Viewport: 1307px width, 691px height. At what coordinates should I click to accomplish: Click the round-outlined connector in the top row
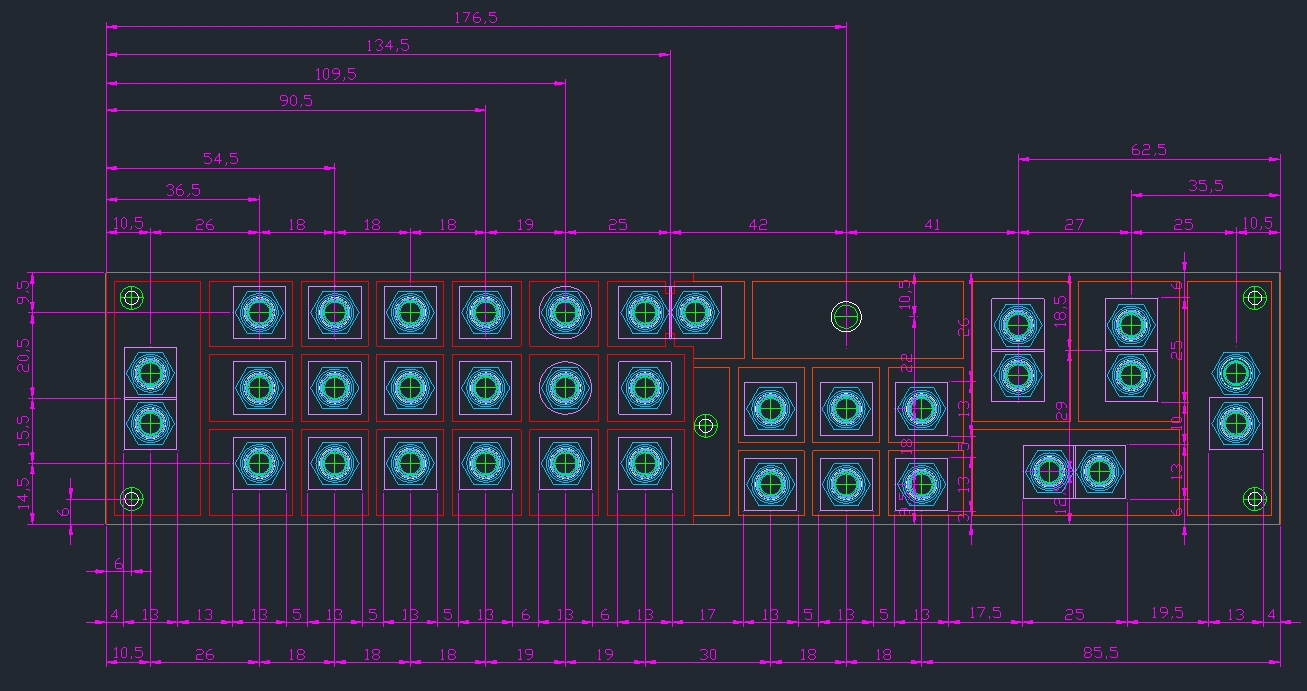click(565, 312)
